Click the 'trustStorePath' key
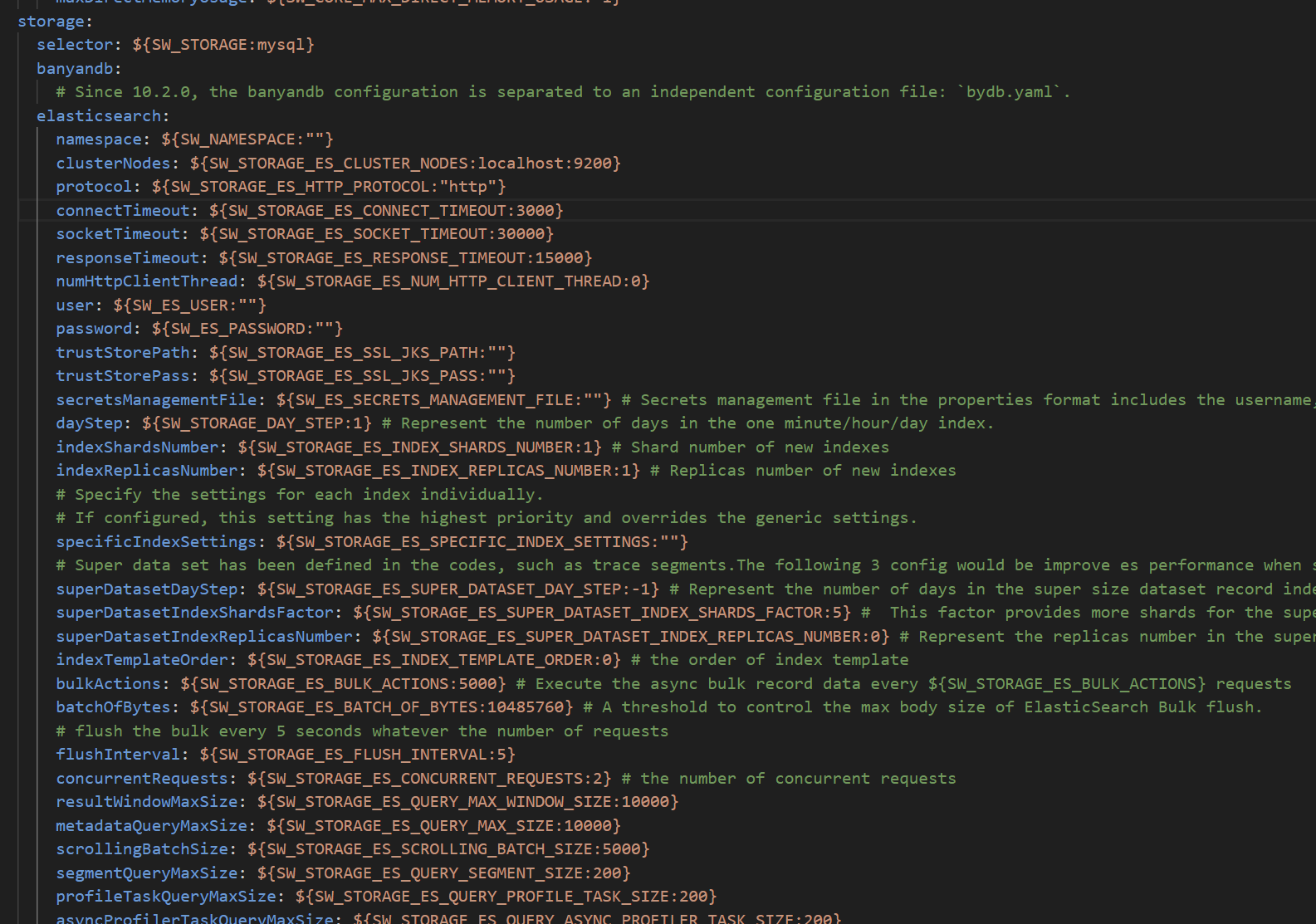 pos(123,352)
